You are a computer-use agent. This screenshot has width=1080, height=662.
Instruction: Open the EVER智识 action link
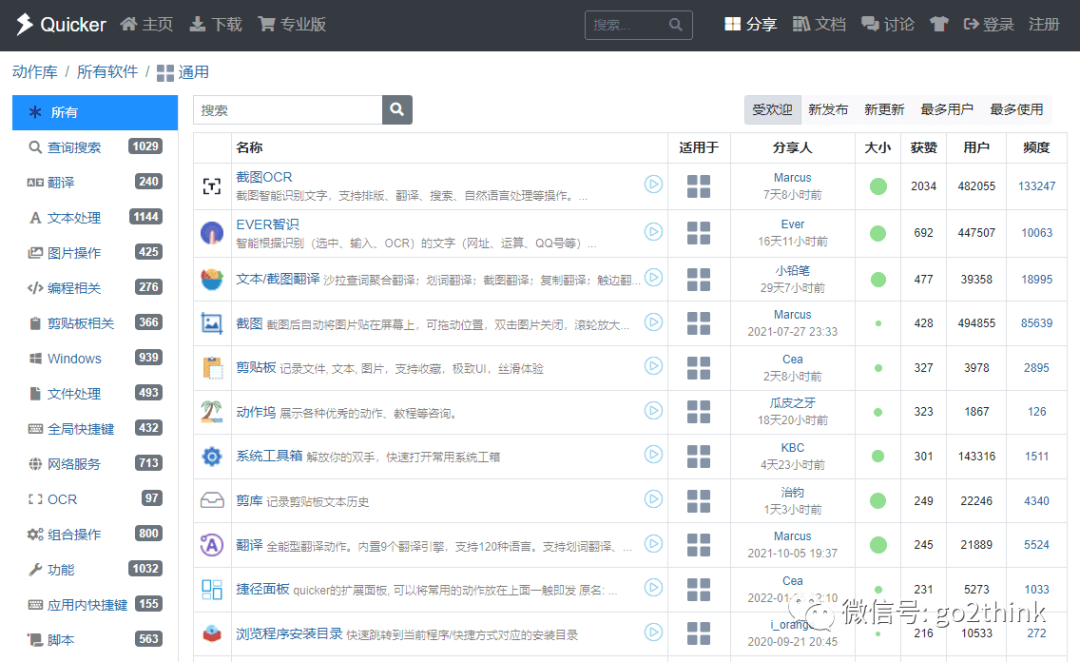point(267,225)
